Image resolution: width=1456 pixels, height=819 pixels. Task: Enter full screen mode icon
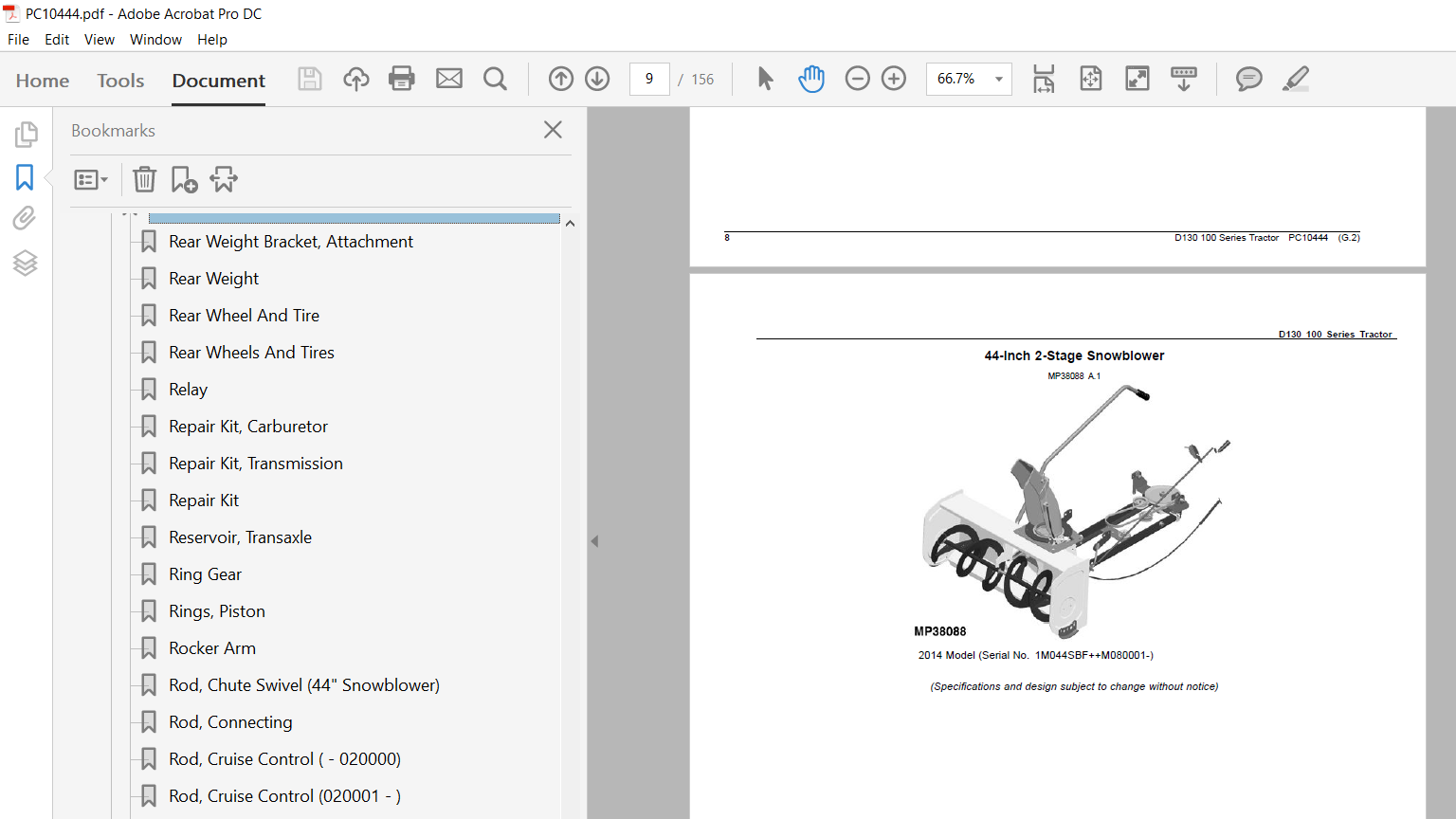tap(1137, 79)
